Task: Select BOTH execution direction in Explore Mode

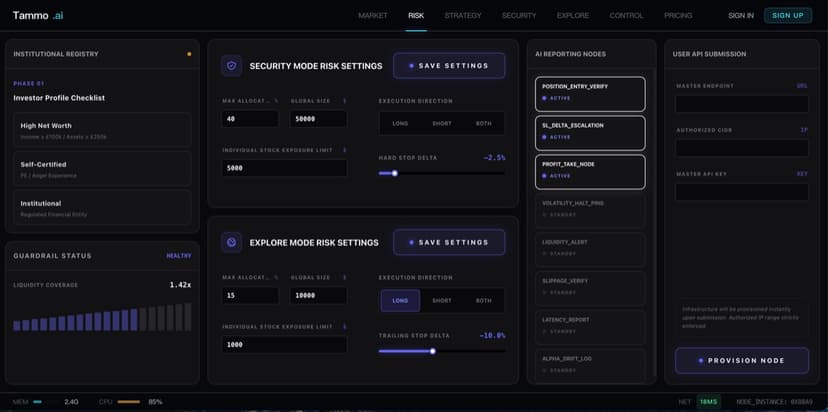Action: (484, 301)
